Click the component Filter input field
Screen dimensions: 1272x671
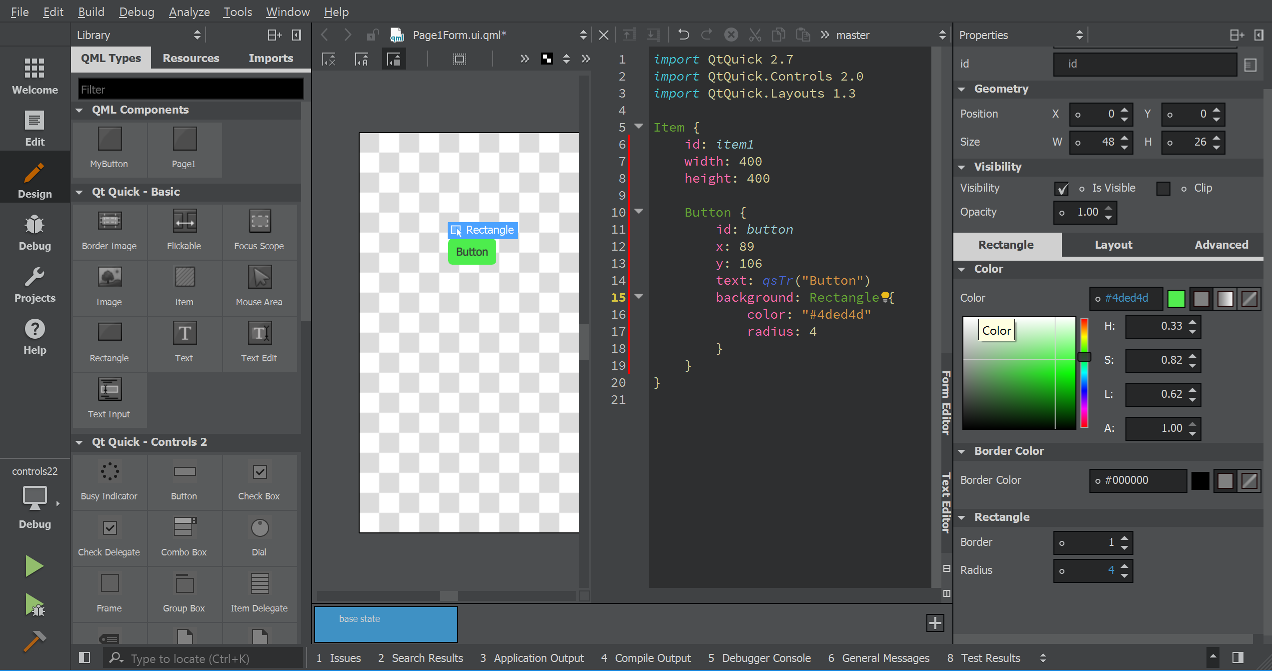(x=187, y=88)
